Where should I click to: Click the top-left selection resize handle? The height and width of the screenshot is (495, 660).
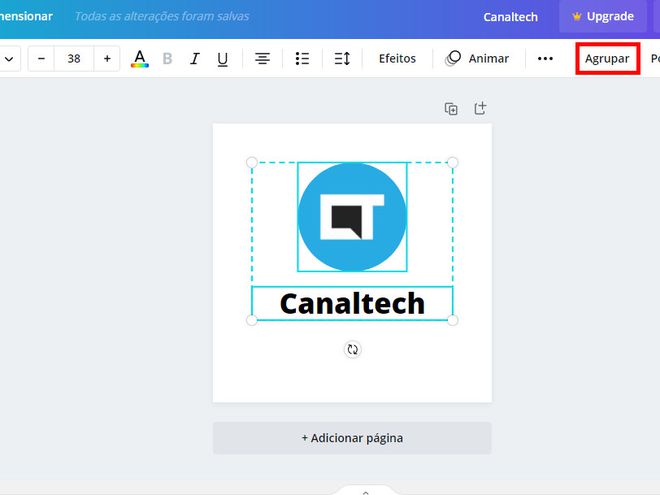point(252,162)
